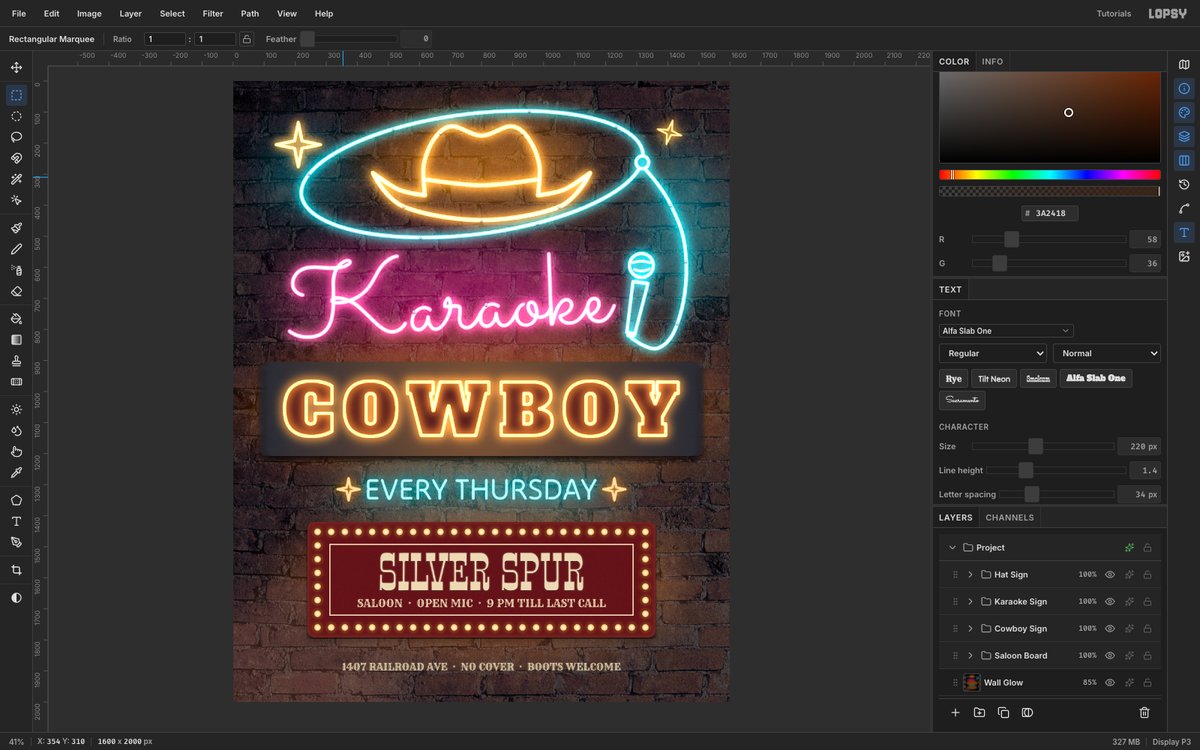Select the Brush tool
The height and width of the screenshot is (750, 1200).
[16, 228]
